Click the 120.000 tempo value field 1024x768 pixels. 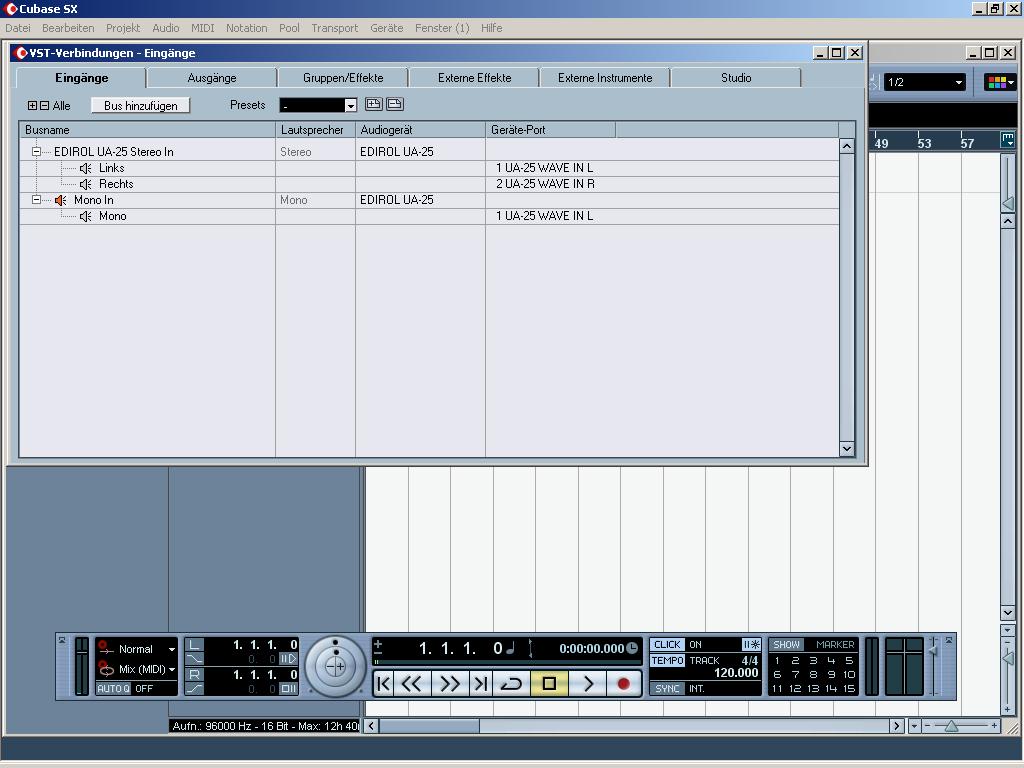[736, 673]
